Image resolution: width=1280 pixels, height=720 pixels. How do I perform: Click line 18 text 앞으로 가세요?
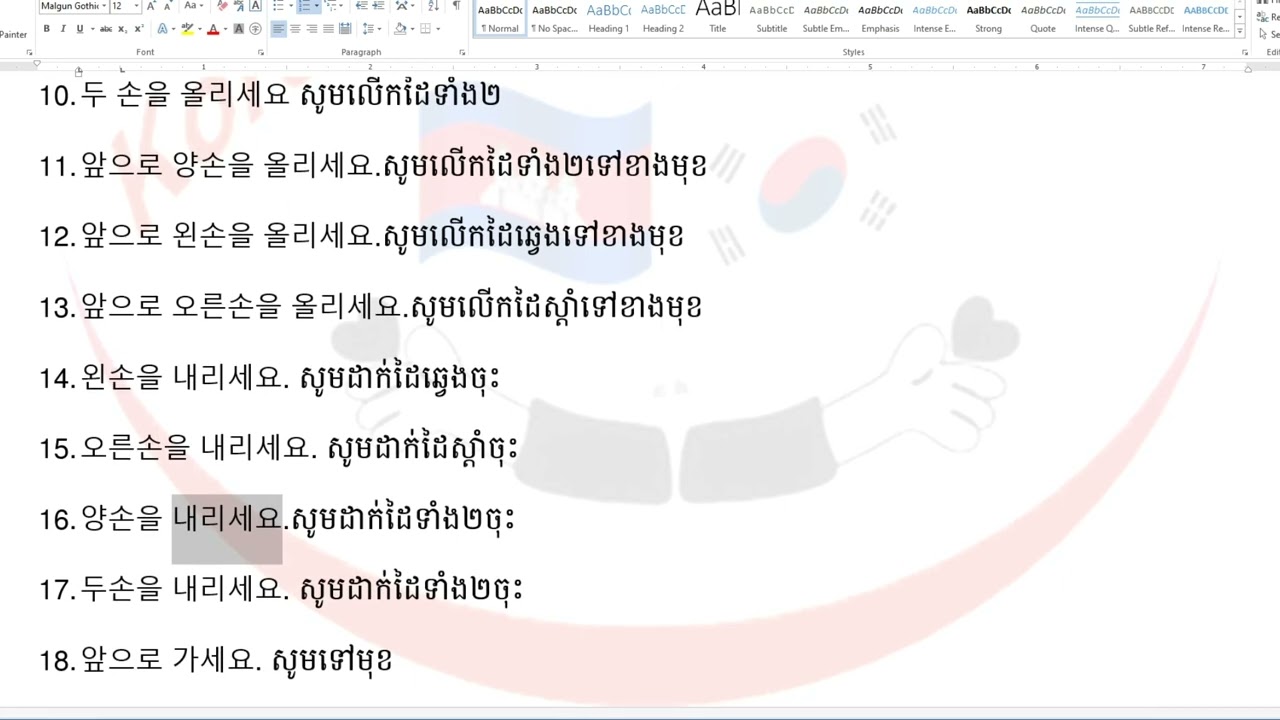[171, 660]
